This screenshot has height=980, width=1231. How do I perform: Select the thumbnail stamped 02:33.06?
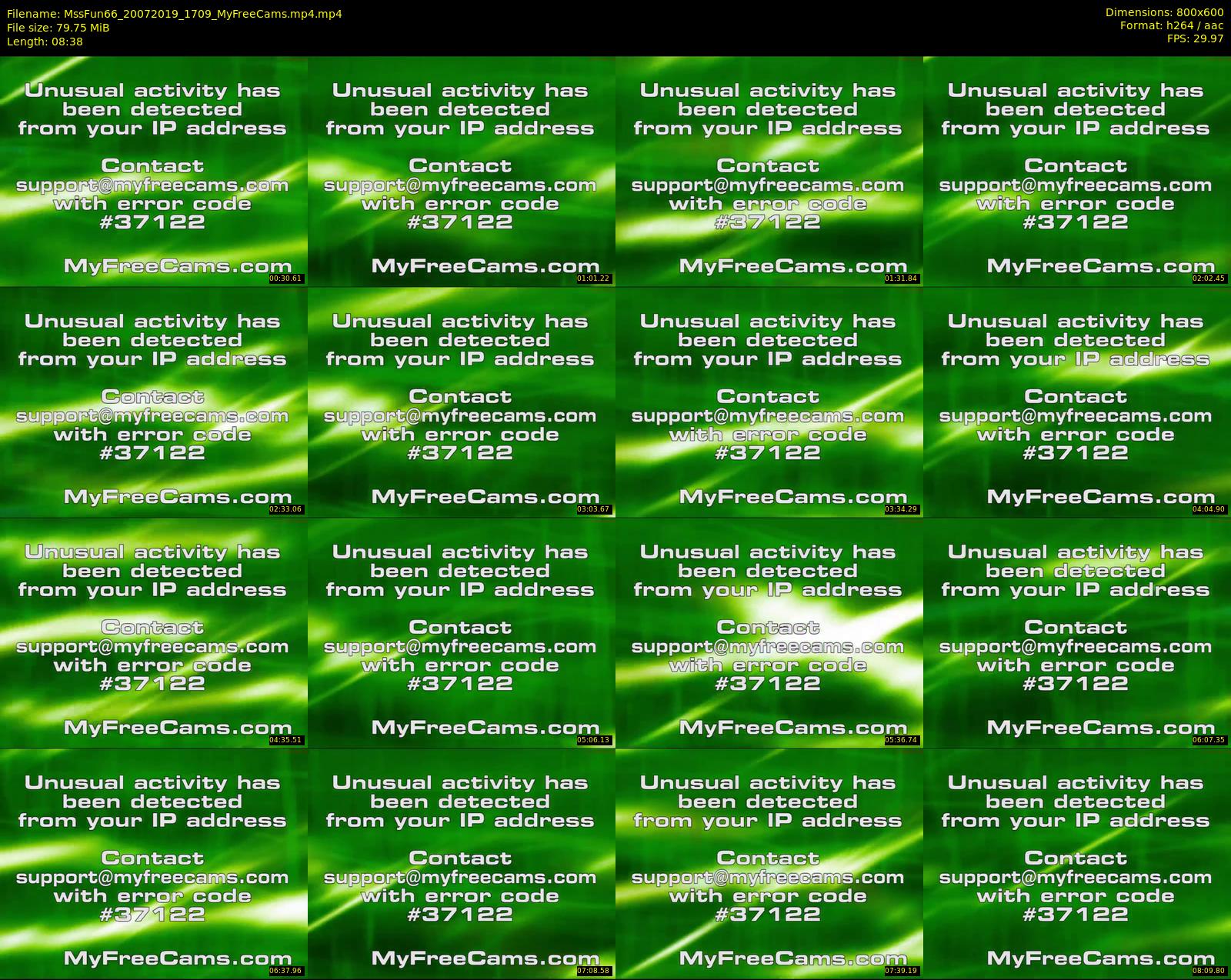tap(153, 402)
